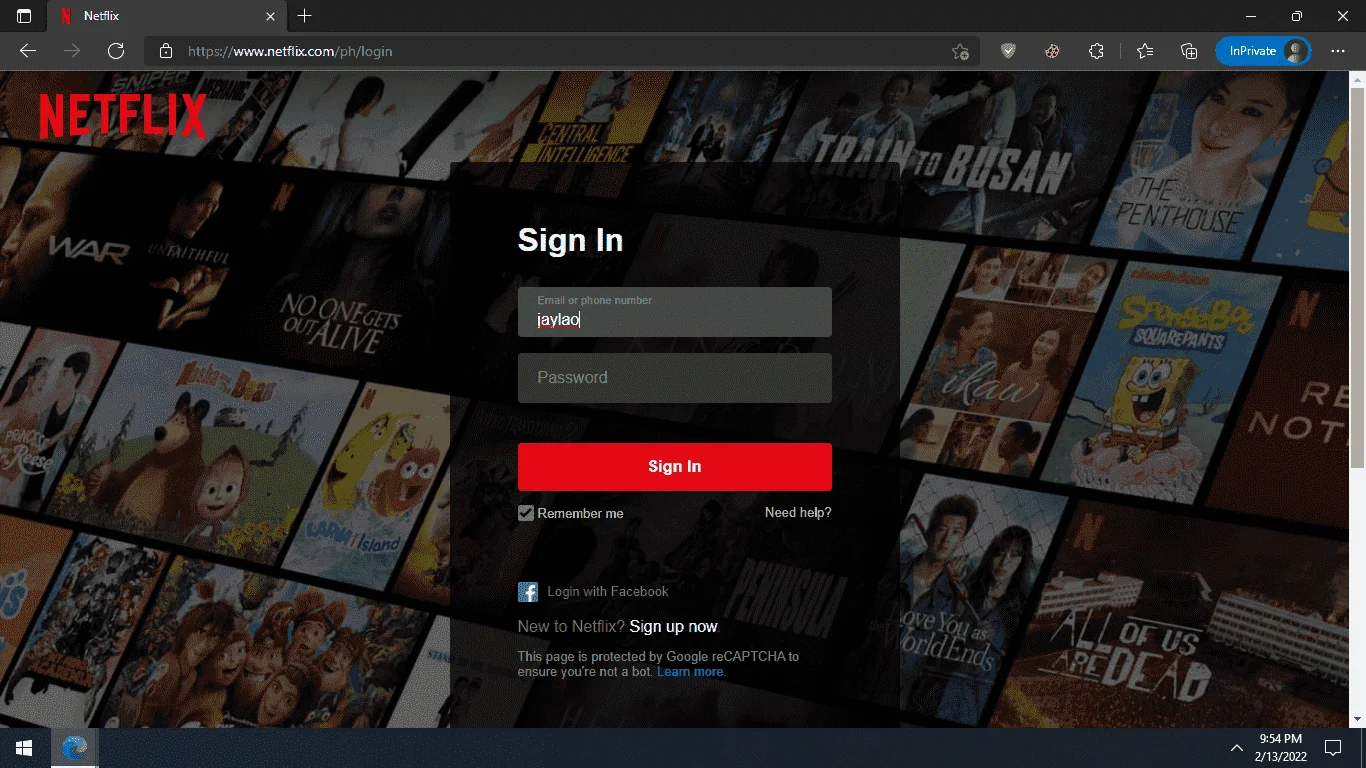Image resolution: width=1366 pixels, height=768 pixels.
Task: Refresh the Netflix login page
Action: pyautogui.click(x=116, y=51)
